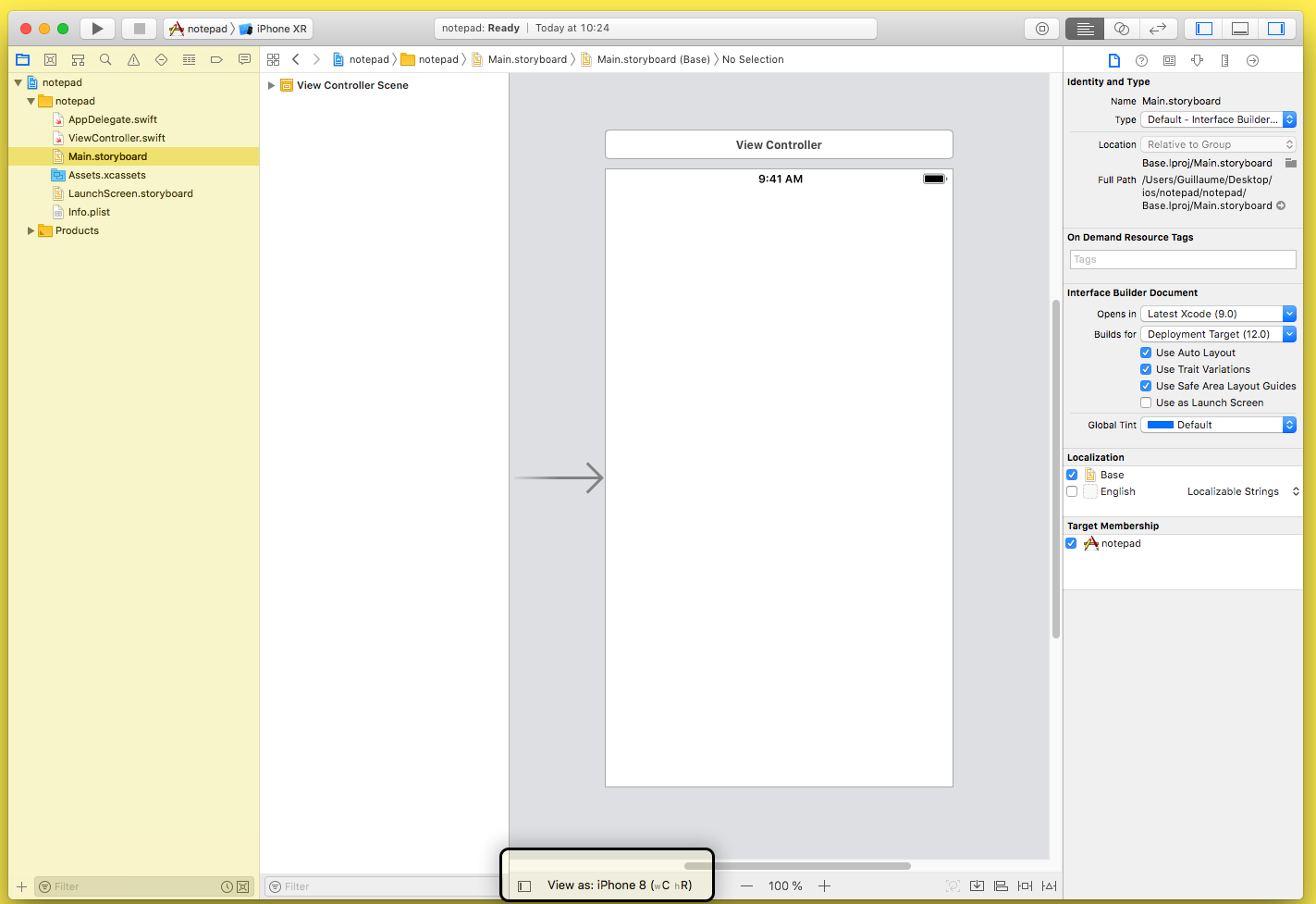Show the Project navigator
Screen dimensions: 1316x904
click(x=22, y=59)
